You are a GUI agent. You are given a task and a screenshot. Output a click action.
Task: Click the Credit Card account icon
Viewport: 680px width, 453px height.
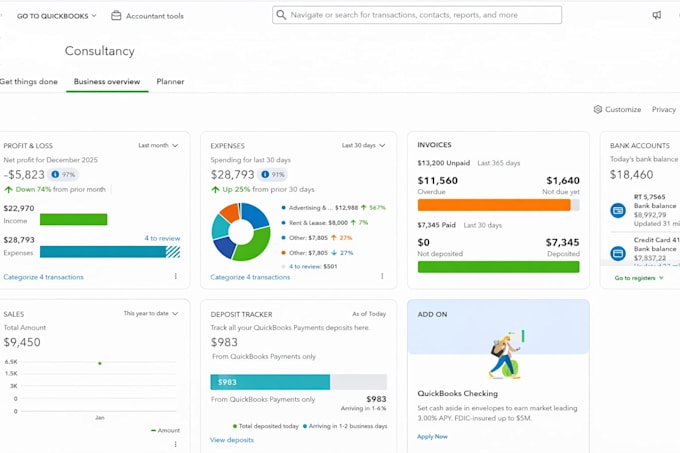pyautogui.click(x=618, y=253)
